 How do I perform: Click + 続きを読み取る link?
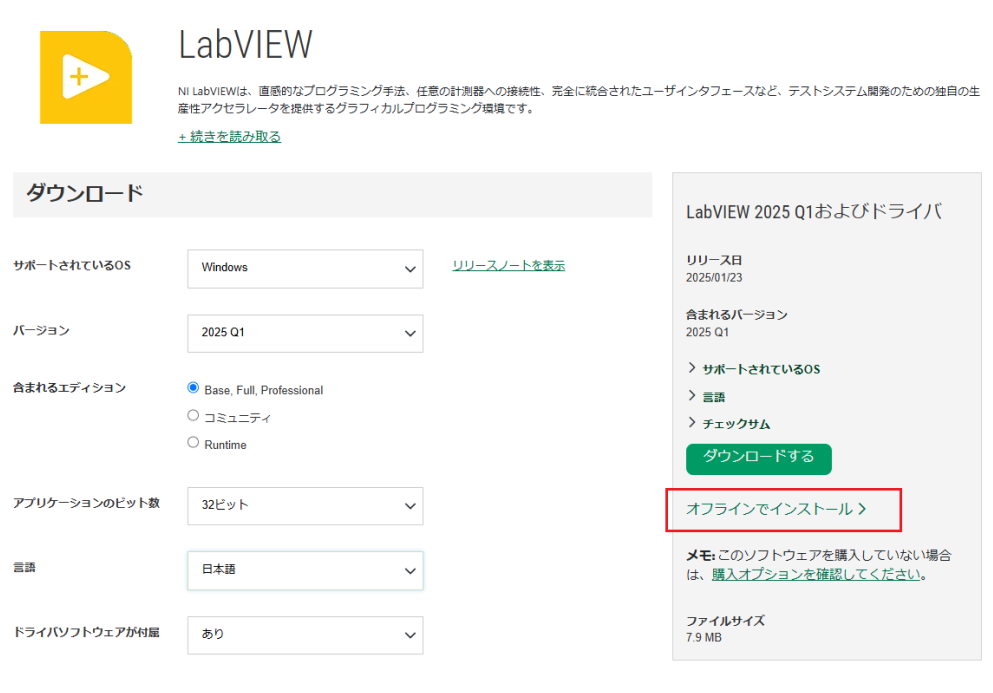pyautogui.click(x=229, y=137)
